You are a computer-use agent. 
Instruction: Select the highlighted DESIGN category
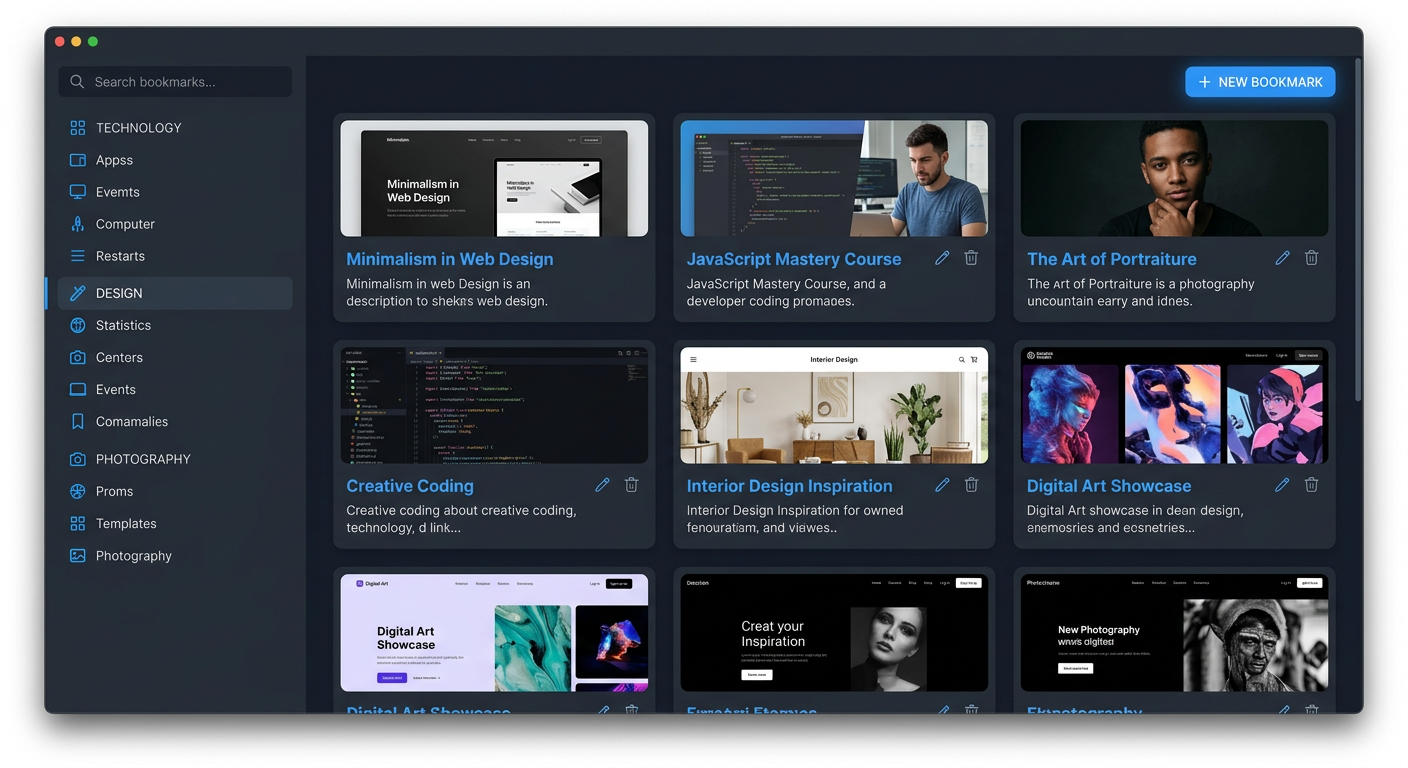click(176, 293)
